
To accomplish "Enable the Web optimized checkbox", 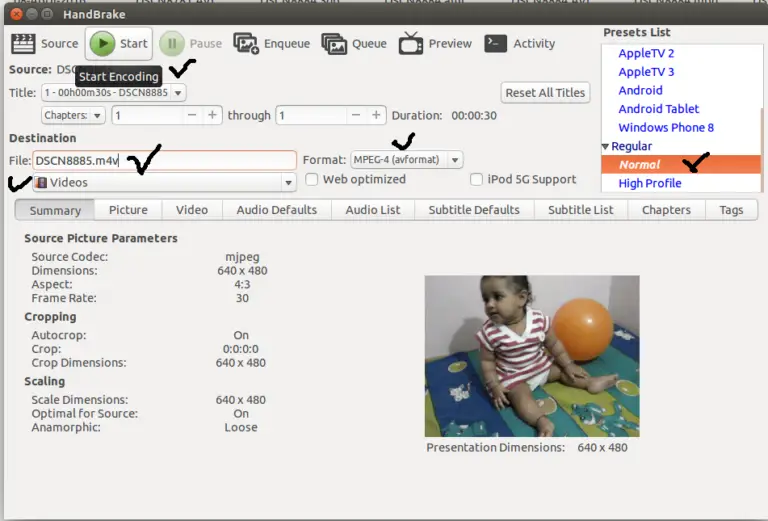I will (x=312, y=180).
